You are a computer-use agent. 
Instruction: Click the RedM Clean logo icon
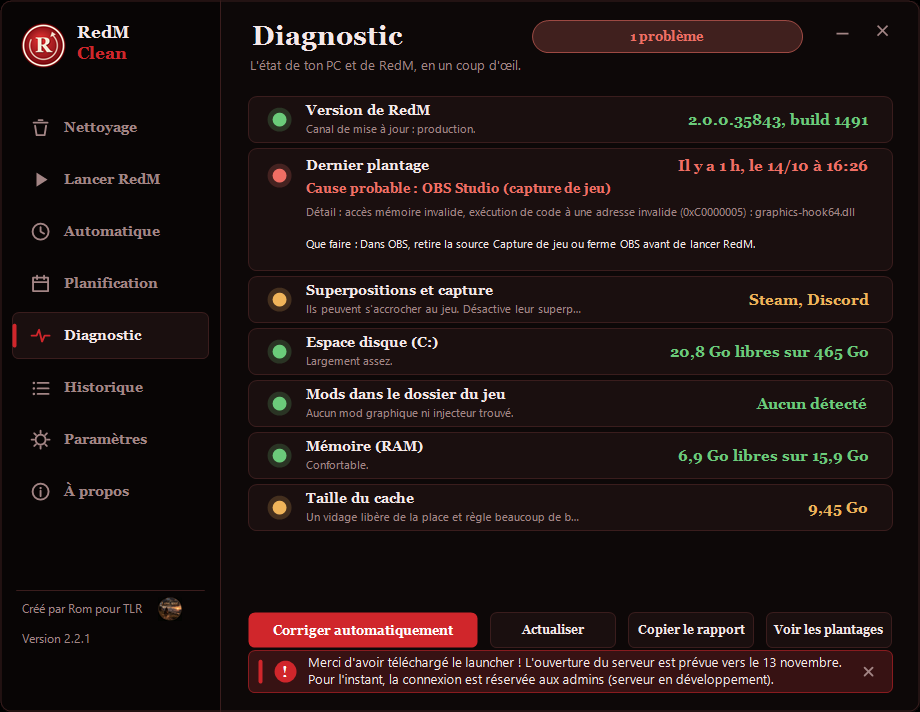click(x=43, y=45)
